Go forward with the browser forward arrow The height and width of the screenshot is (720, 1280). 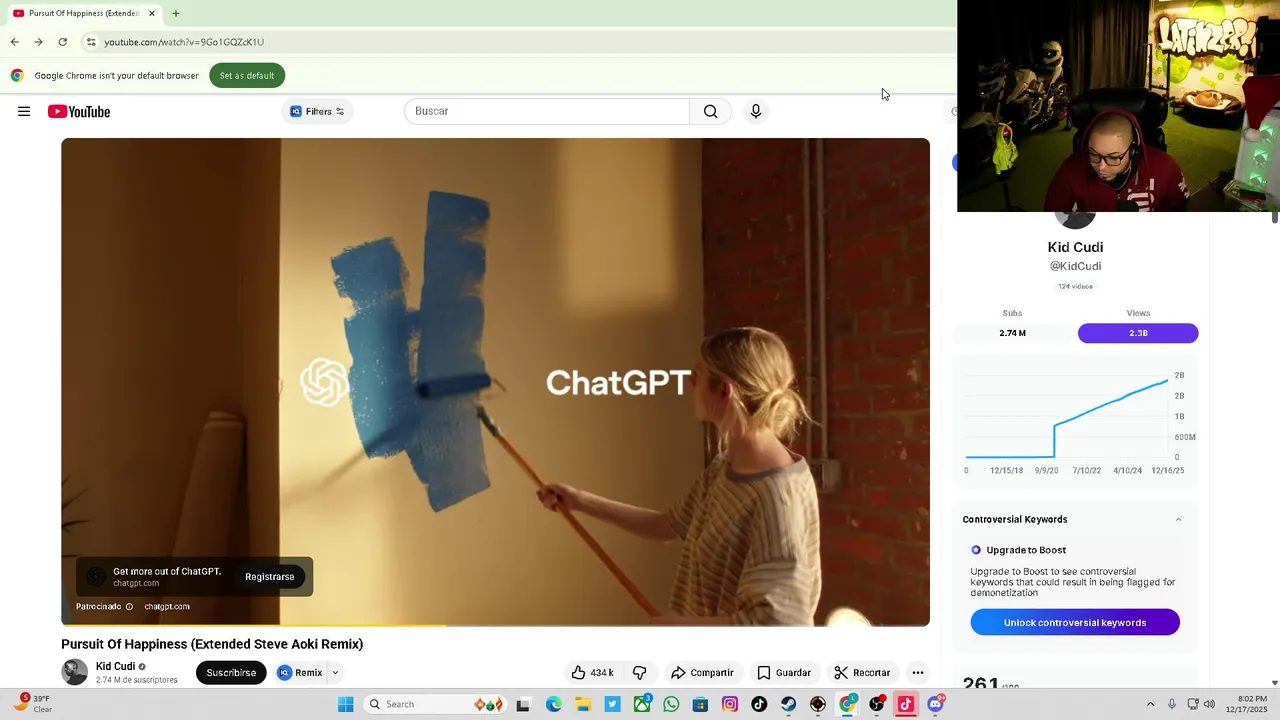38,42
